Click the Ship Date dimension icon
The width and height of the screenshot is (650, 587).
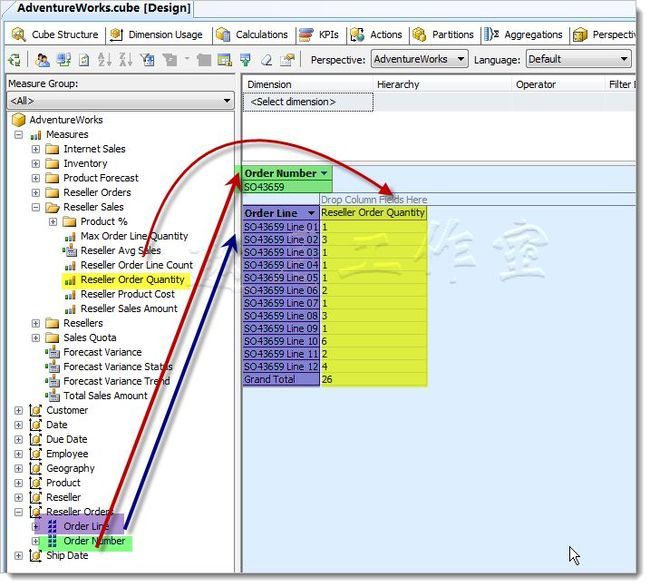click(x=36, y=555)
